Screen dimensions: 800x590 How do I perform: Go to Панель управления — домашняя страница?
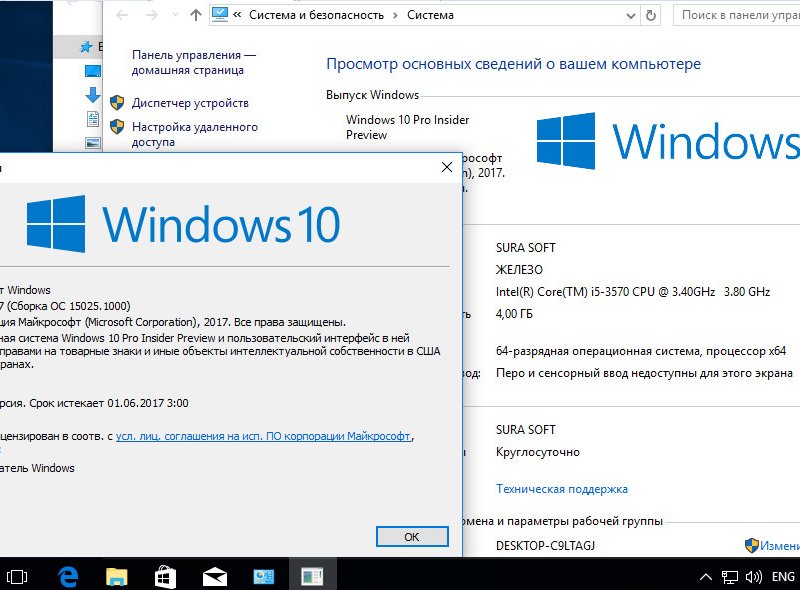193,62
